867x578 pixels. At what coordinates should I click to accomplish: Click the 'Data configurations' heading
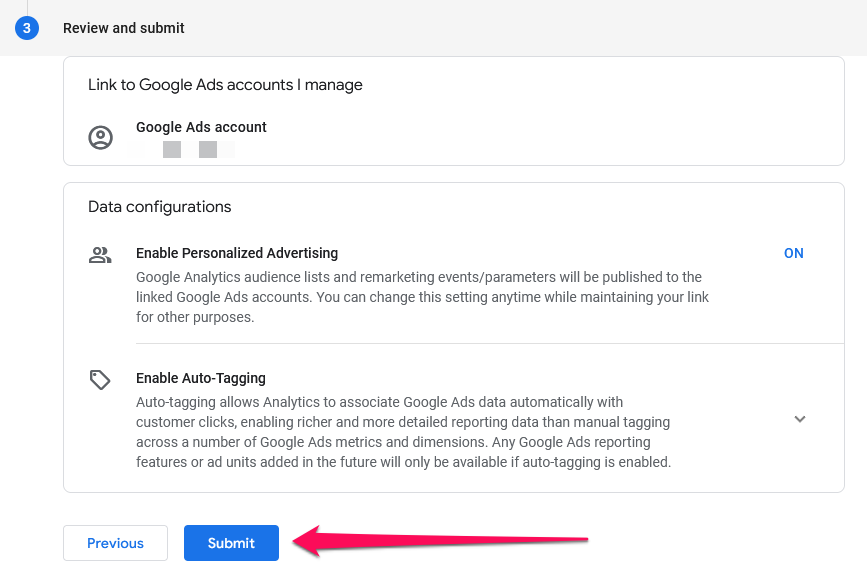coord(160,207)
